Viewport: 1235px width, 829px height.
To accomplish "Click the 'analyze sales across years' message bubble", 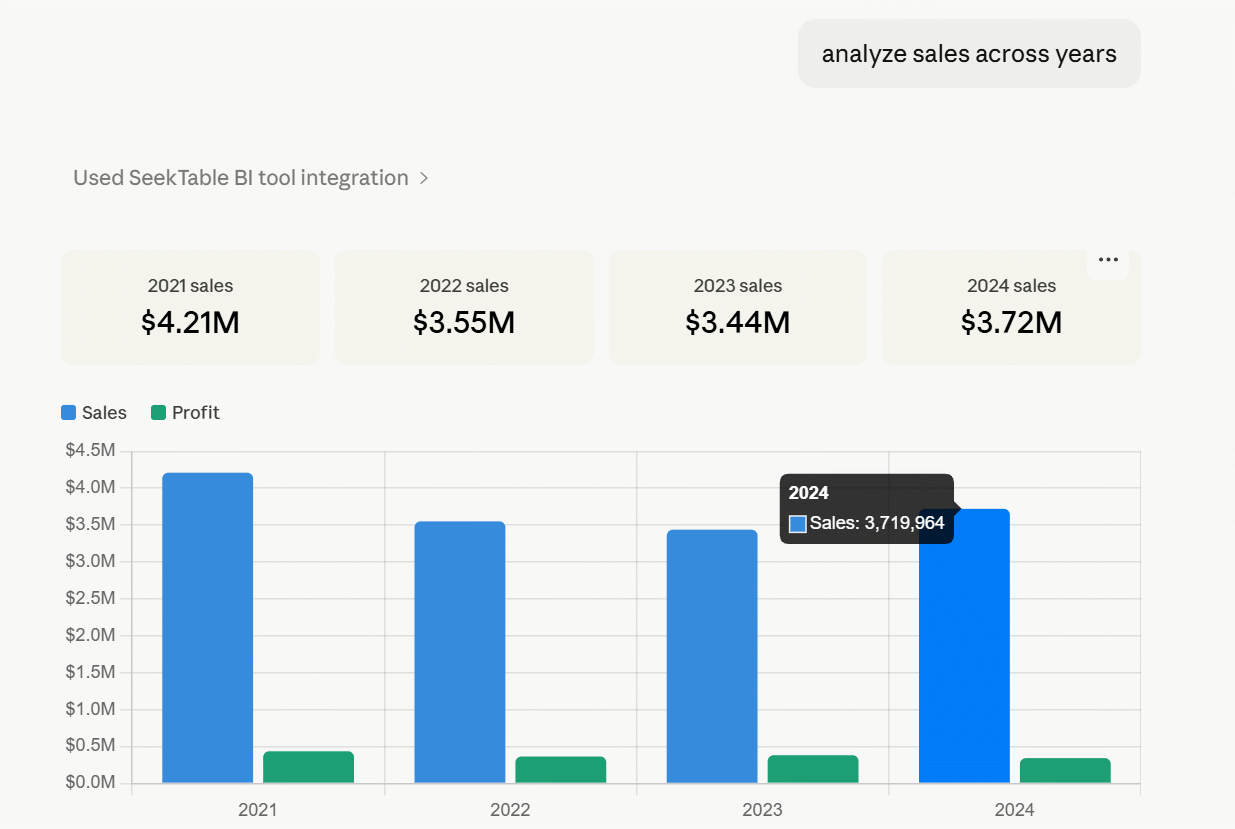I will point(969,54).
